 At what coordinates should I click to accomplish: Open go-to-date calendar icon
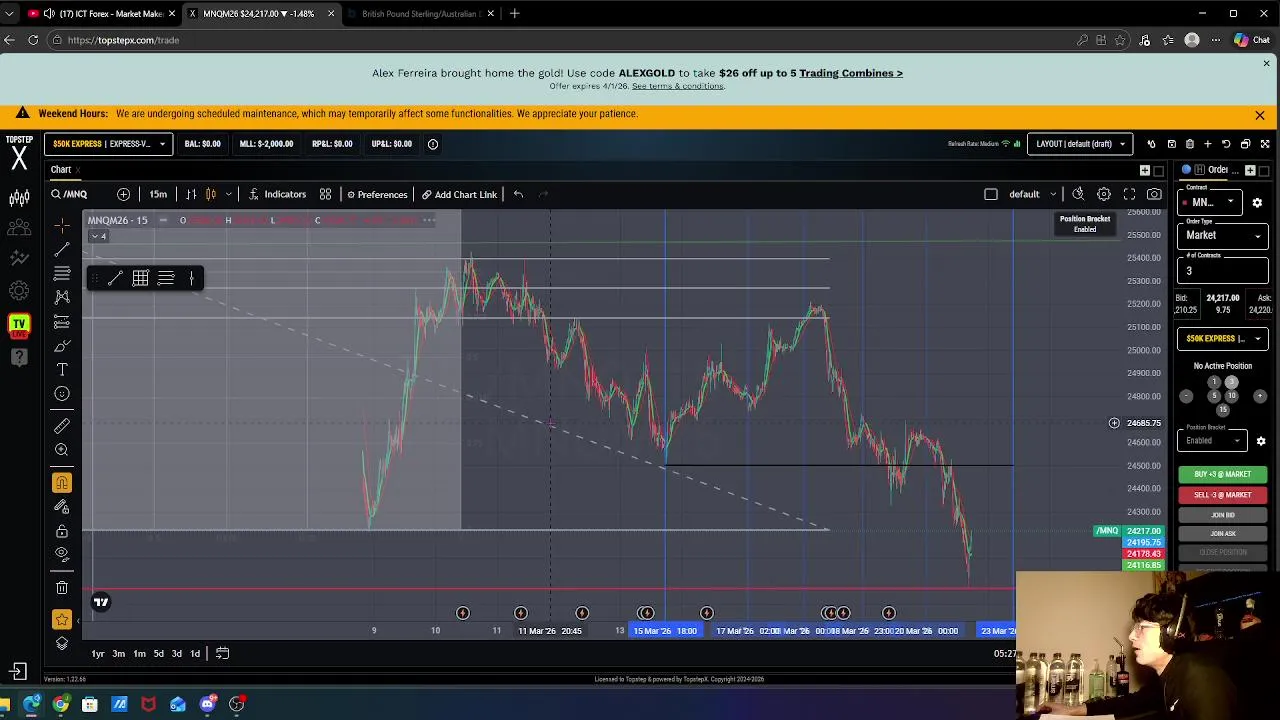pyautogui.click(x=222, y=654)
